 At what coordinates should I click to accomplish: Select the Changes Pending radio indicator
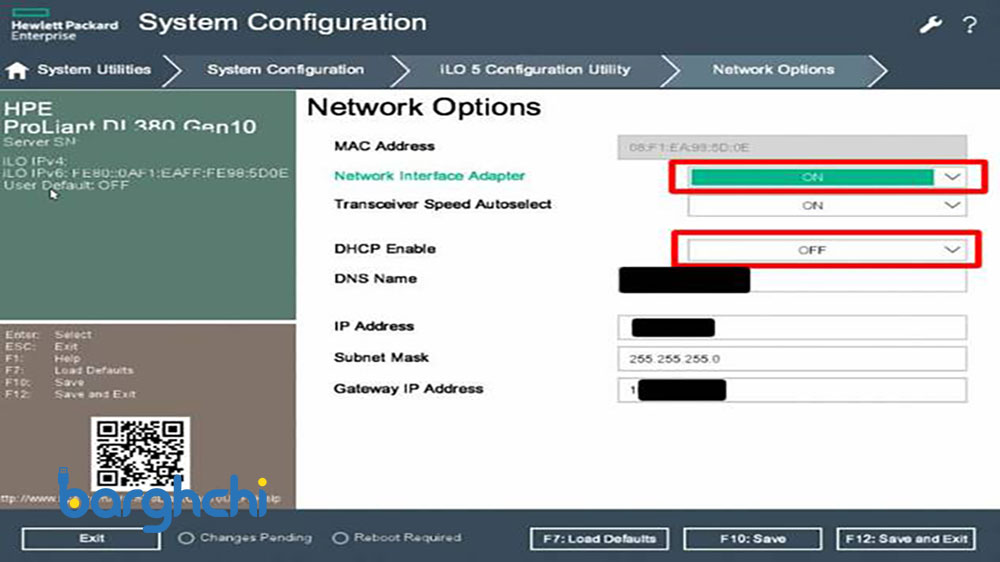186,538
